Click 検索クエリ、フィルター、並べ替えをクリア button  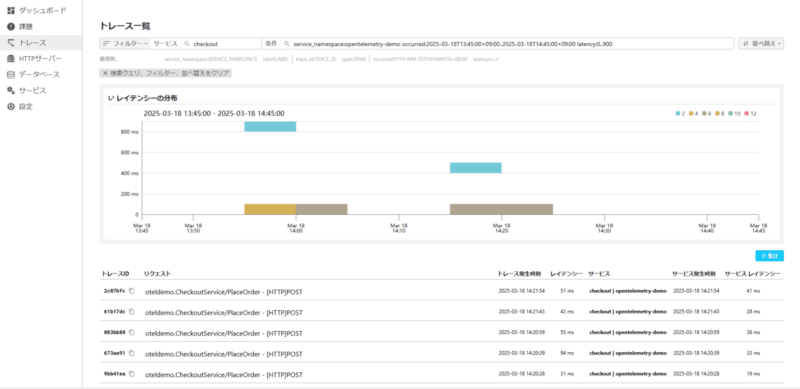(166, 73)
